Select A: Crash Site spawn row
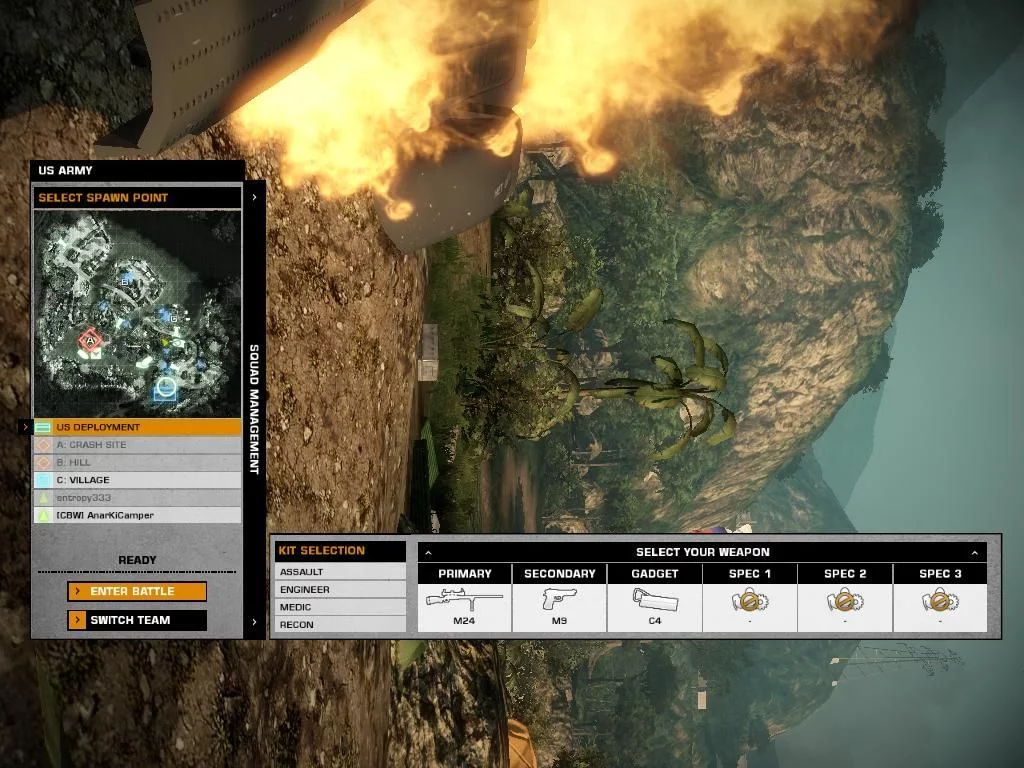This screenshot has width=1024, height=768. (137, 445)
